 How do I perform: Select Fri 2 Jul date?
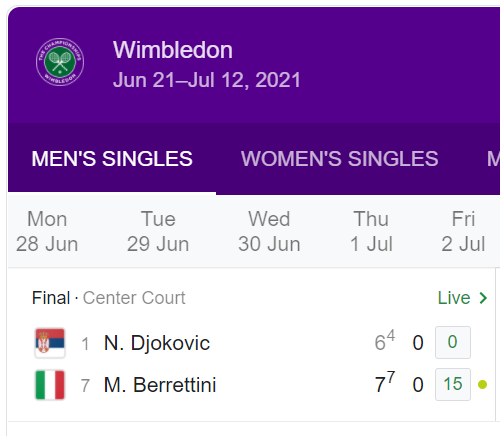coord(463,231)
